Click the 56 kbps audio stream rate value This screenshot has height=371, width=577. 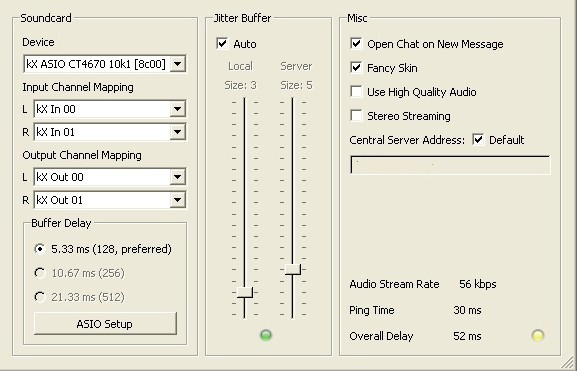[478, 284]
